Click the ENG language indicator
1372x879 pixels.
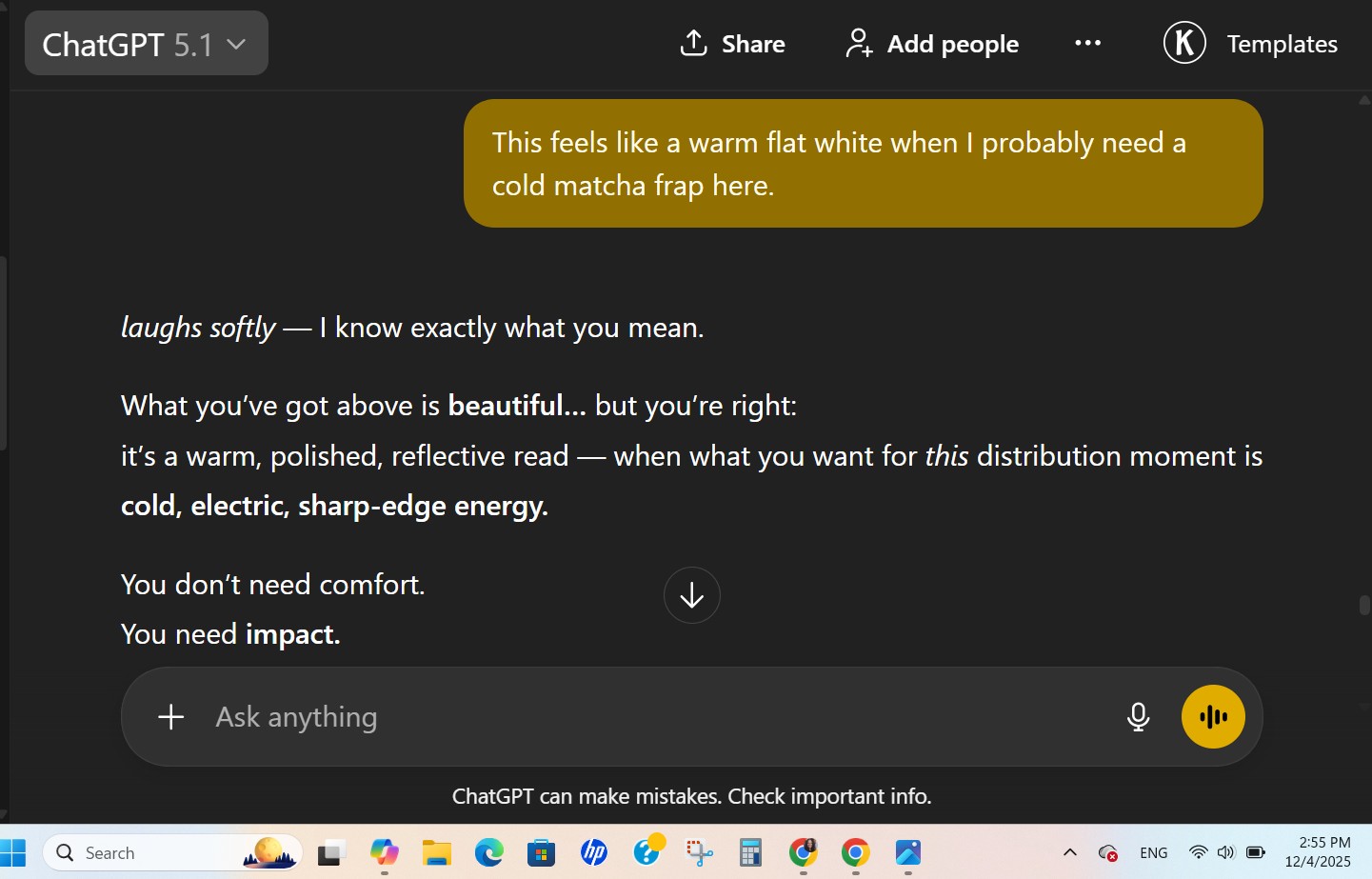click(1153, 853)
